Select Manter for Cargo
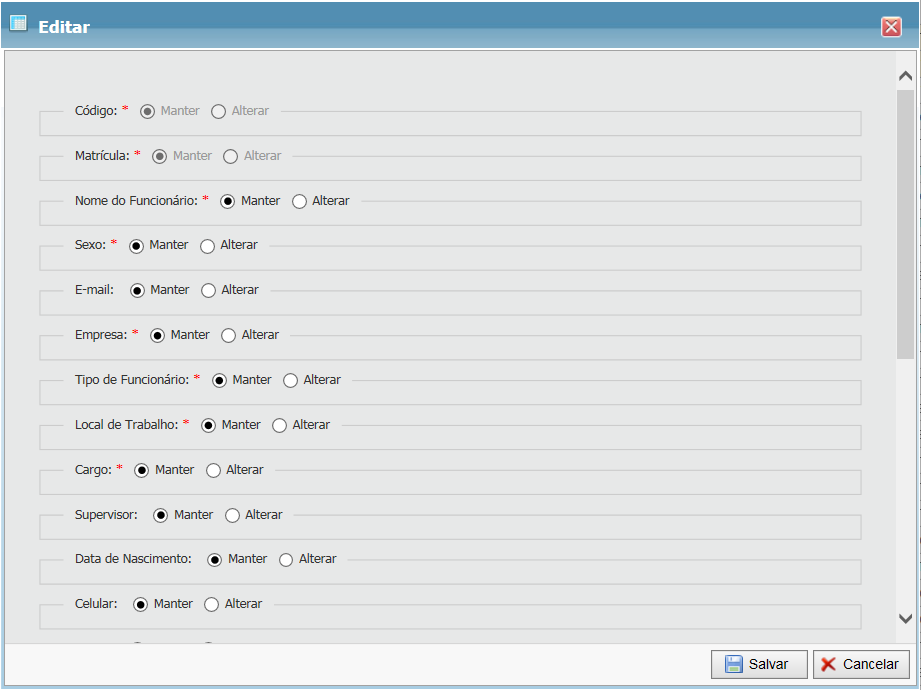This screenshot has height=690, width=921. [x=141, y=470]
